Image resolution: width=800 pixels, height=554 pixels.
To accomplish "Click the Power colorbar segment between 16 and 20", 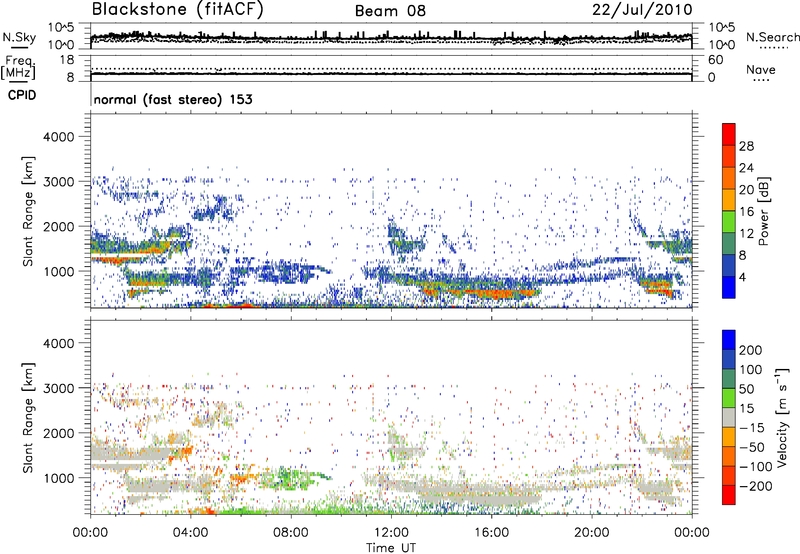I will (x=729, y=200).
